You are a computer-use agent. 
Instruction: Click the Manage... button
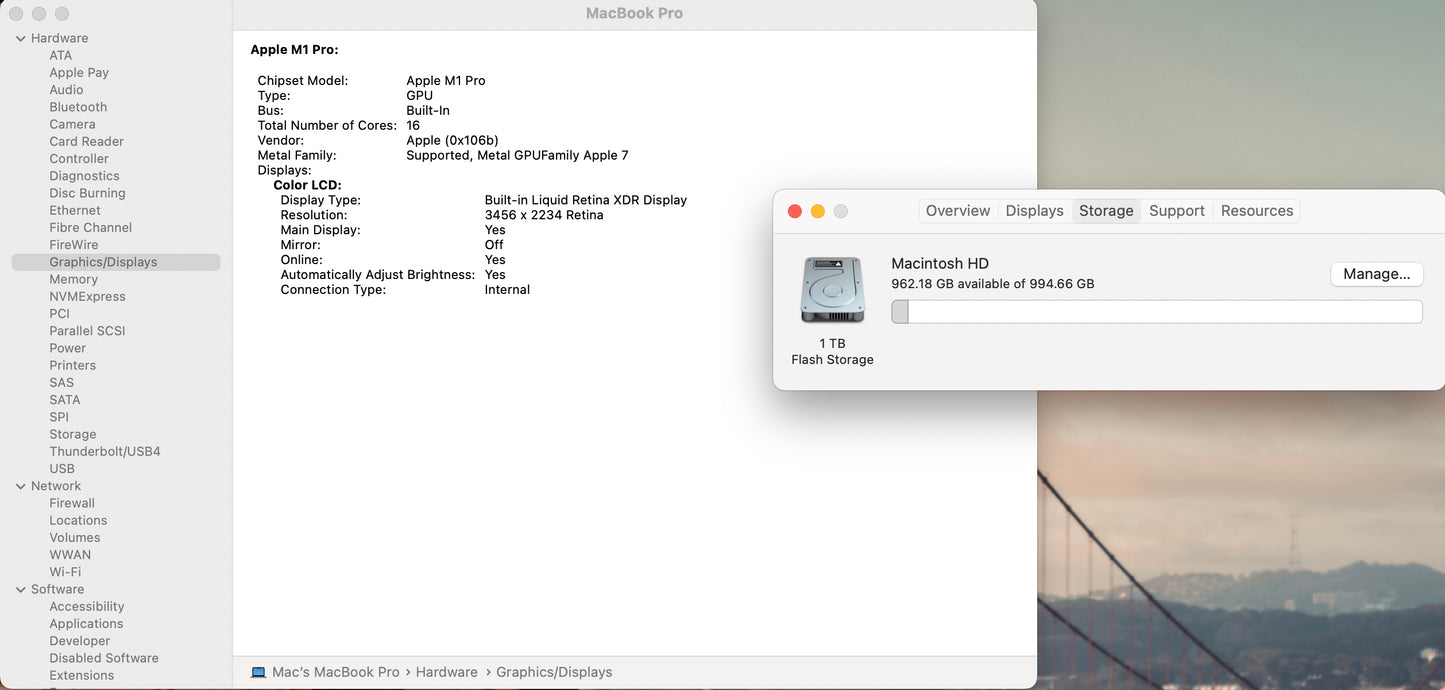pyautogui.click(x=1376, y=274)
